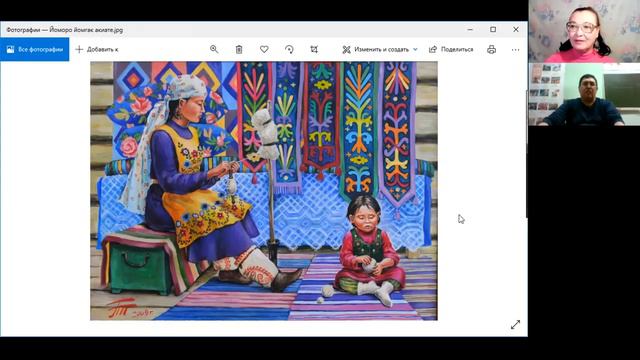The width and height of the screenshot is (640, 360).
Task: Select the crop tool icon
Action: 314,49
